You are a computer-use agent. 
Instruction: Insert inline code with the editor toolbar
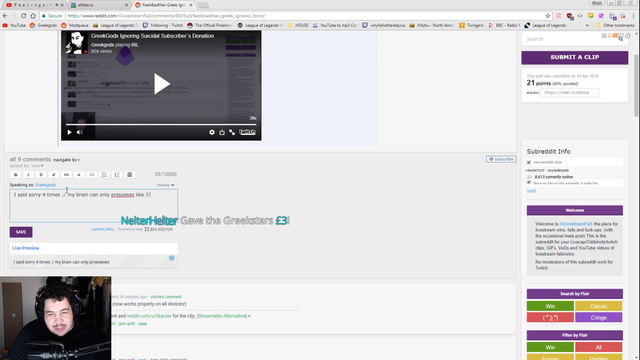[x=91, y=175]
